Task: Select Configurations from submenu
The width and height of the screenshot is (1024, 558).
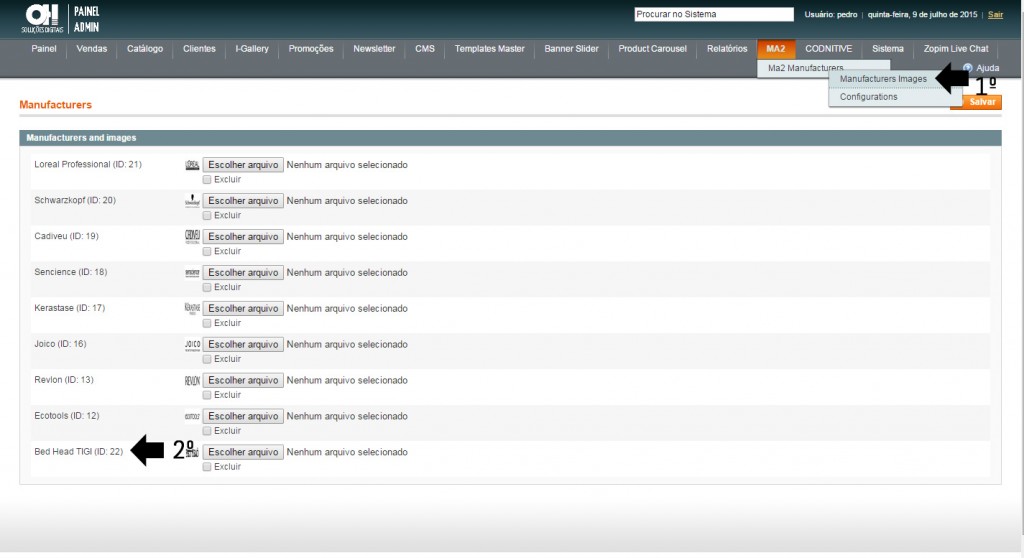Action: pyautogui.click(x=869, y=97)
